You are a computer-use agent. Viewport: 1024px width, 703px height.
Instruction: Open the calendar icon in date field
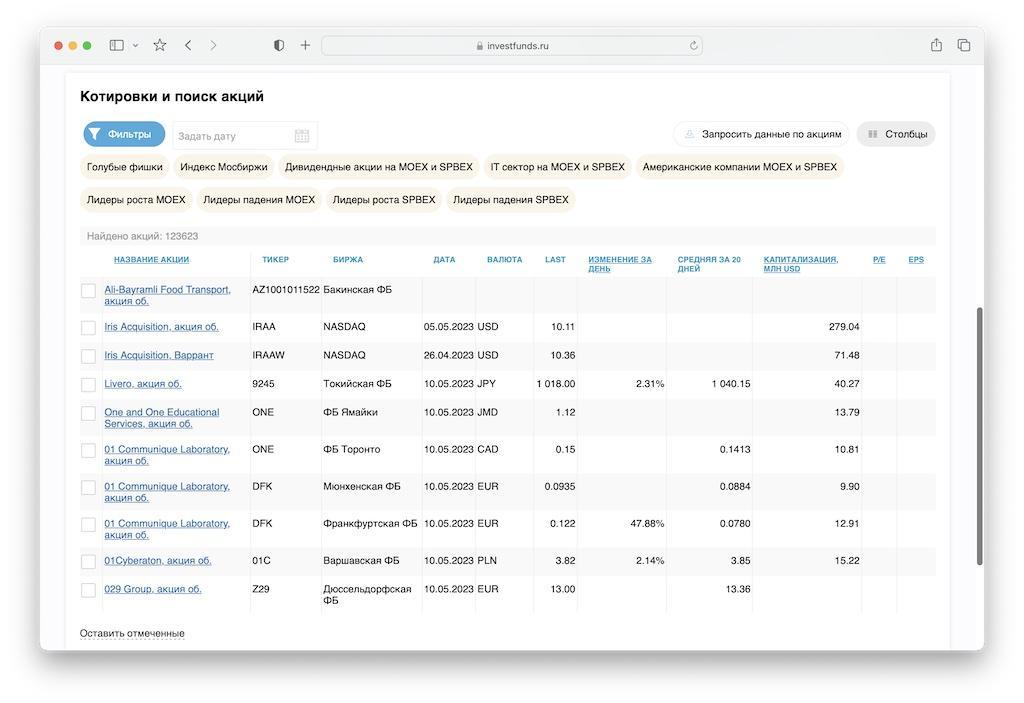point(302,136)
